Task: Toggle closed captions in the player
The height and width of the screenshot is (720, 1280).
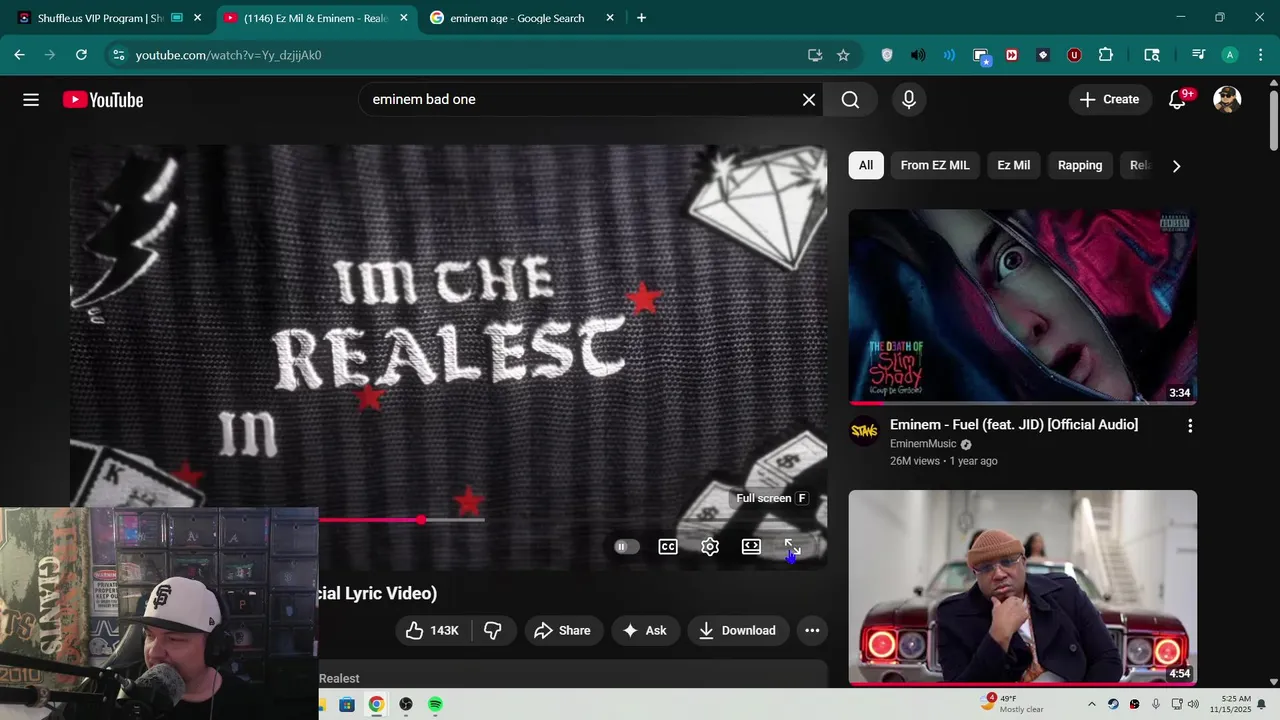Action: click(x=668, y=547)
